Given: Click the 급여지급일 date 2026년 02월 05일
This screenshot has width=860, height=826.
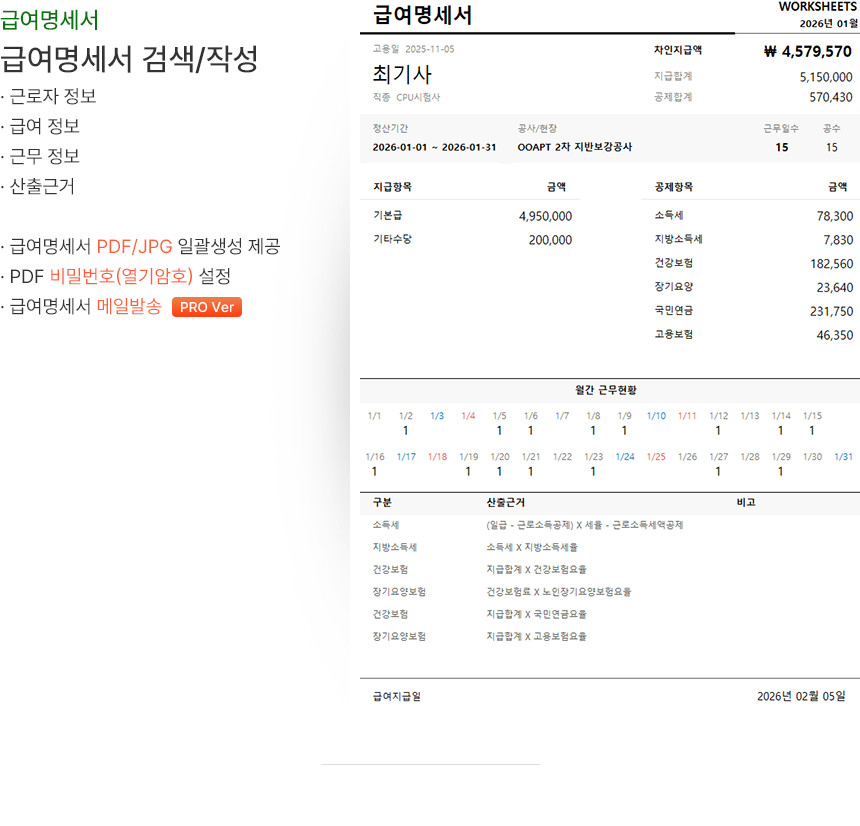Looking at the screenshot, I should [x=800, y=697].
